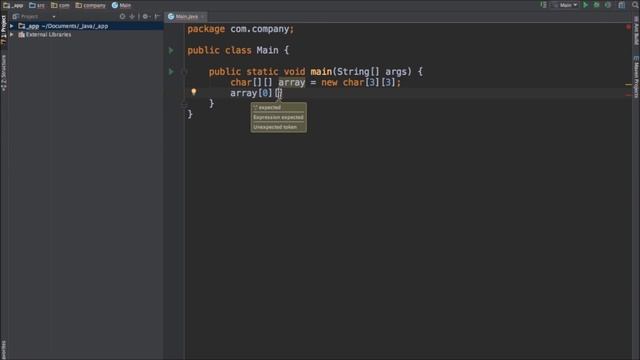Open the Favorites side tab at bottom-left
The height and width of the screenshot is (360, 640).
(x=4, y=349)
